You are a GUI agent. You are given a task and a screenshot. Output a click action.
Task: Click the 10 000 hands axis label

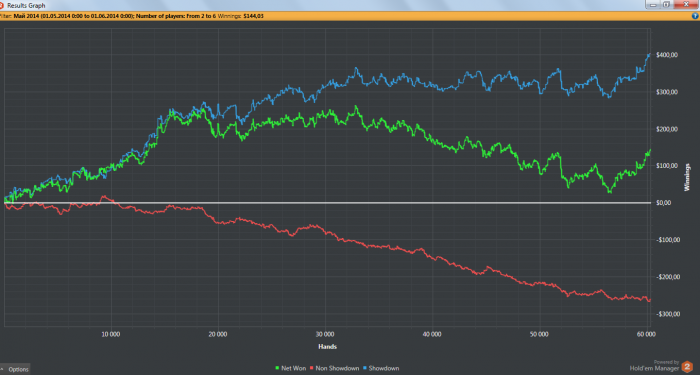(111, 334)
